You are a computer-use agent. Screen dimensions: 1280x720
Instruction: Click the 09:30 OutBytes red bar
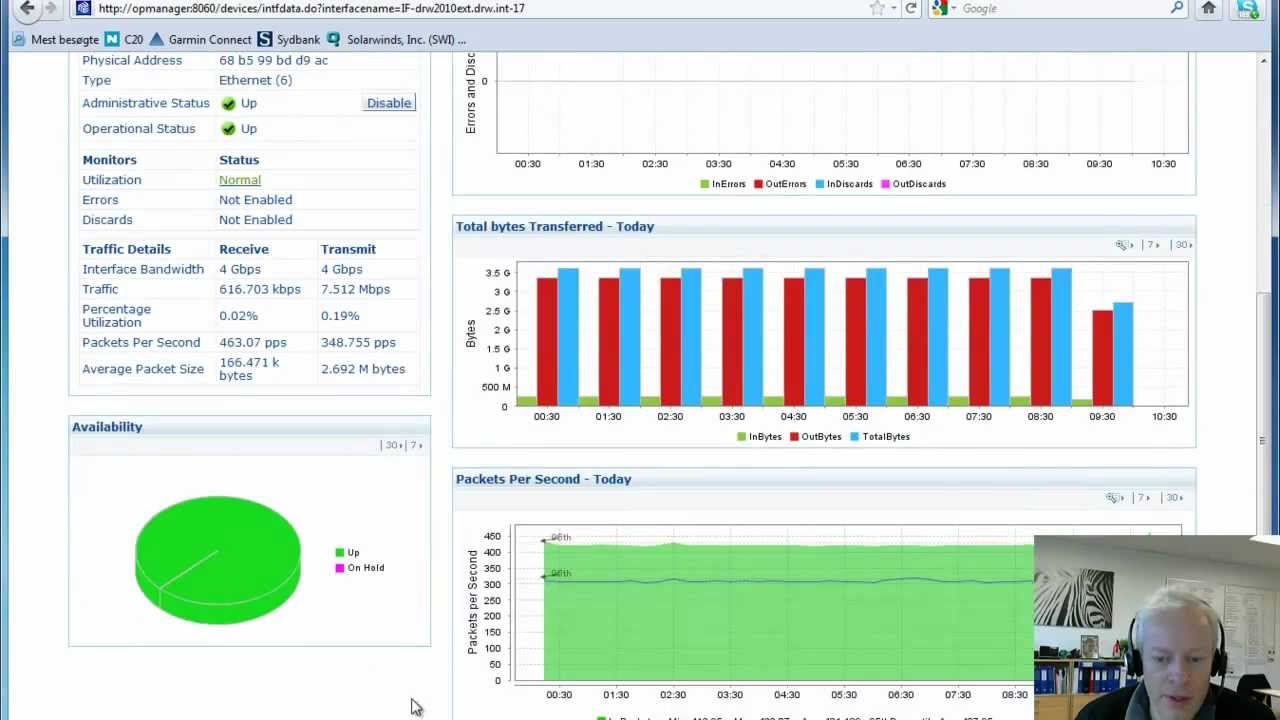(x=1102, y=358)
